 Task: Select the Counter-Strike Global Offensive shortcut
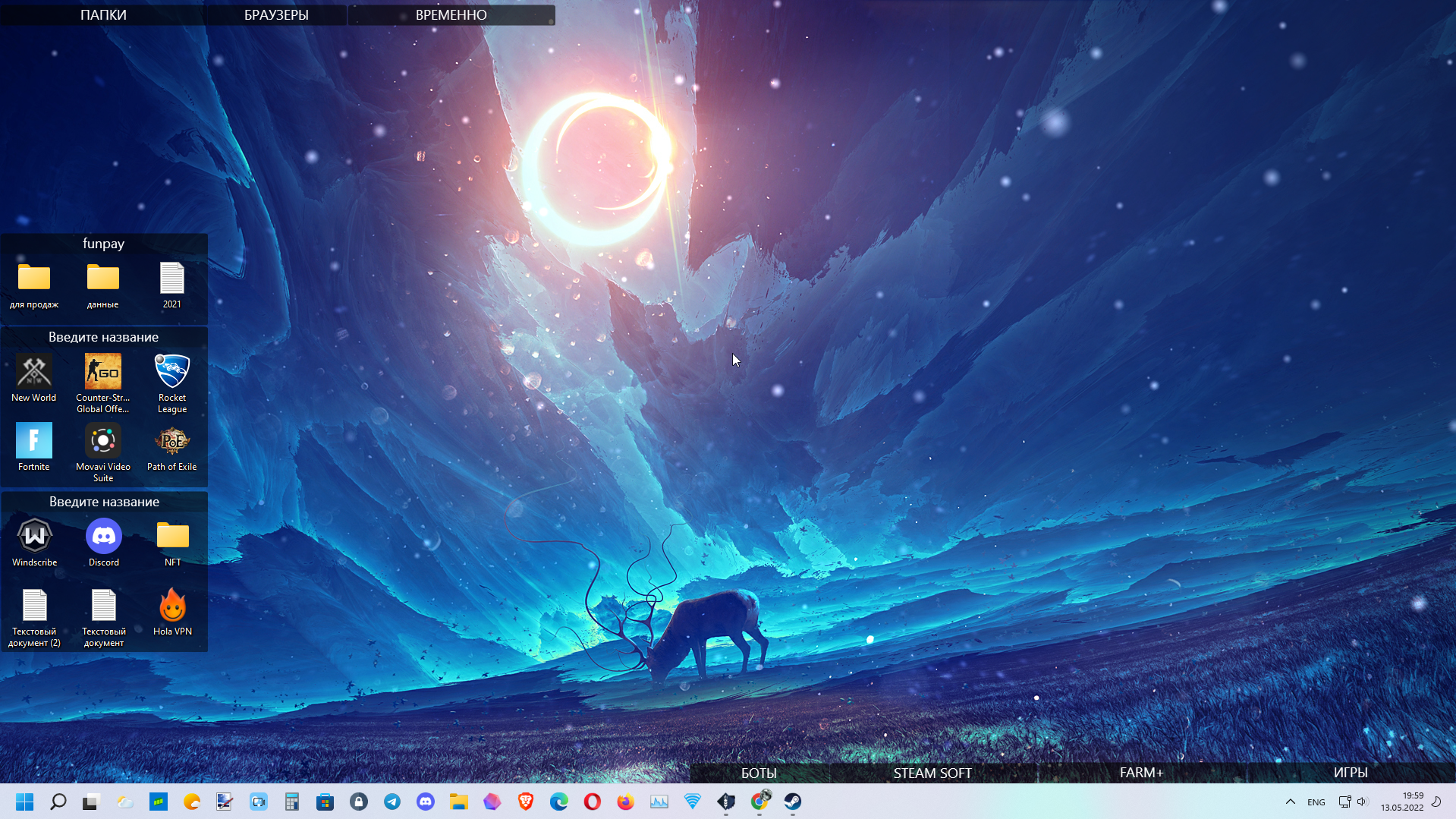[x=103, y=384]
